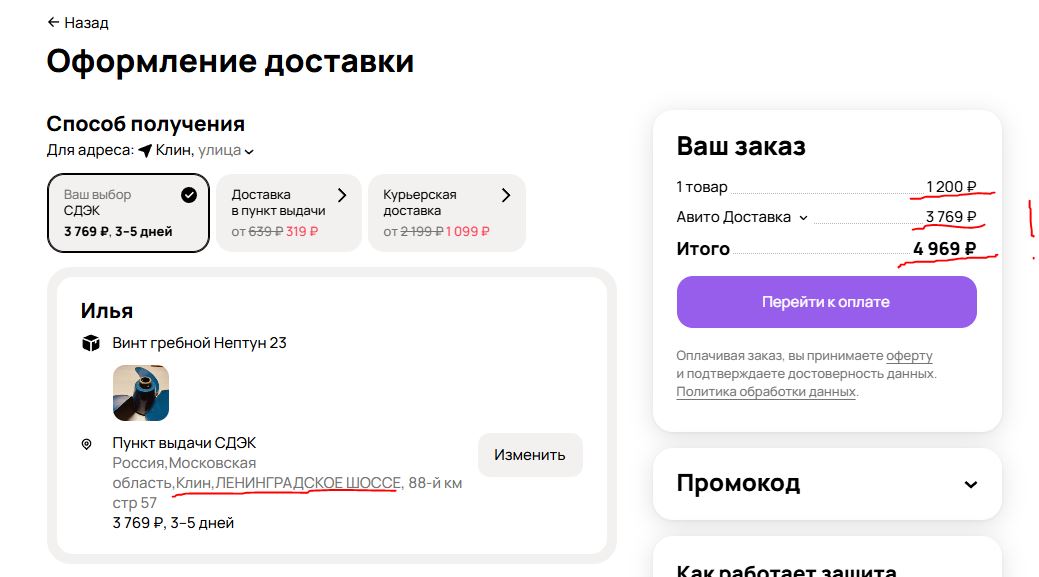Open the оферту link

point(909,356)
